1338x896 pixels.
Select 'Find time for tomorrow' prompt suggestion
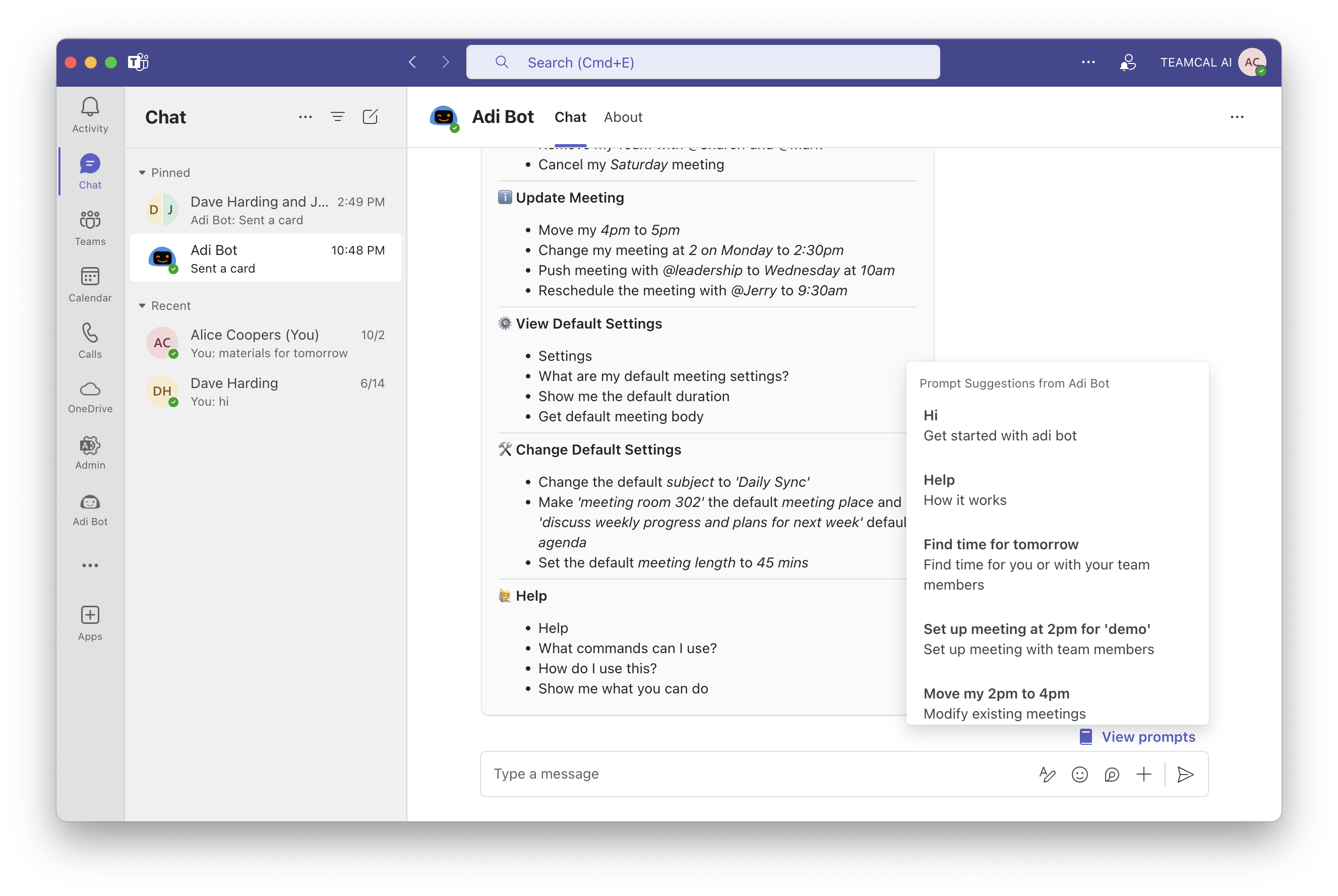tap(1000, 544)
